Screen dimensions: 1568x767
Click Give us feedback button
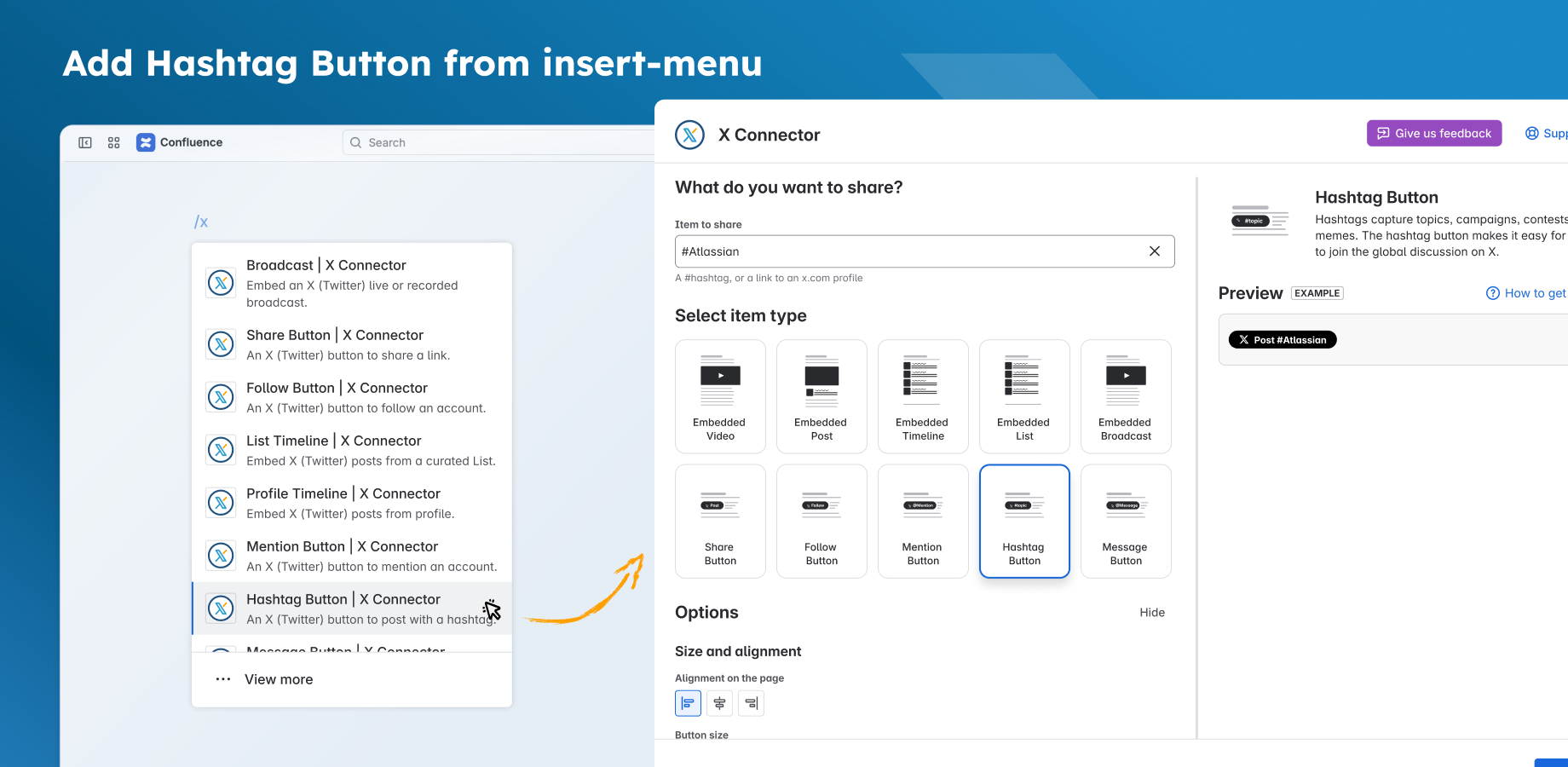click(x=1434, y=133)
